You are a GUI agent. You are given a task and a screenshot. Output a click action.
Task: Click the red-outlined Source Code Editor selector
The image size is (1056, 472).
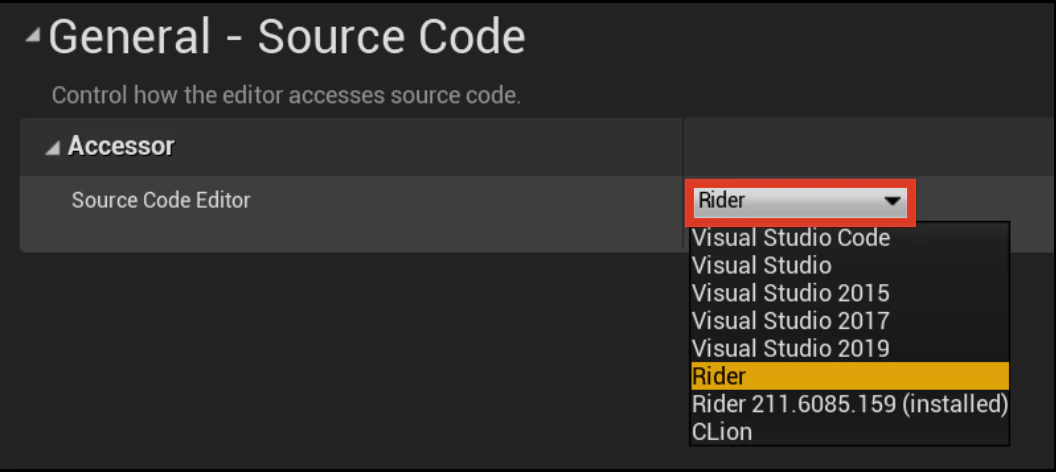point(800,202)
